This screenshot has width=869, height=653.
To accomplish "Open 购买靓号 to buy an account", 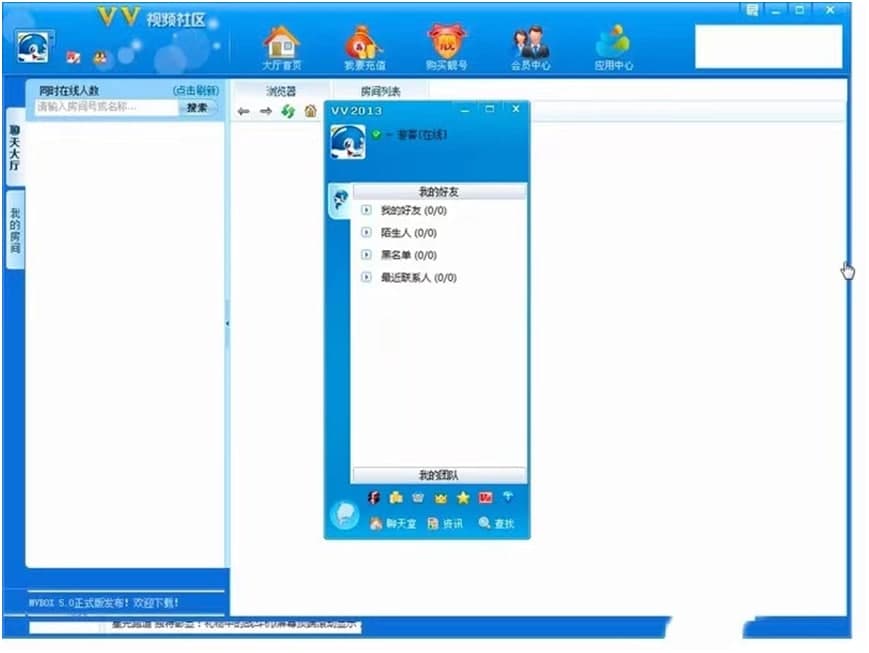I will coord(447,44).
